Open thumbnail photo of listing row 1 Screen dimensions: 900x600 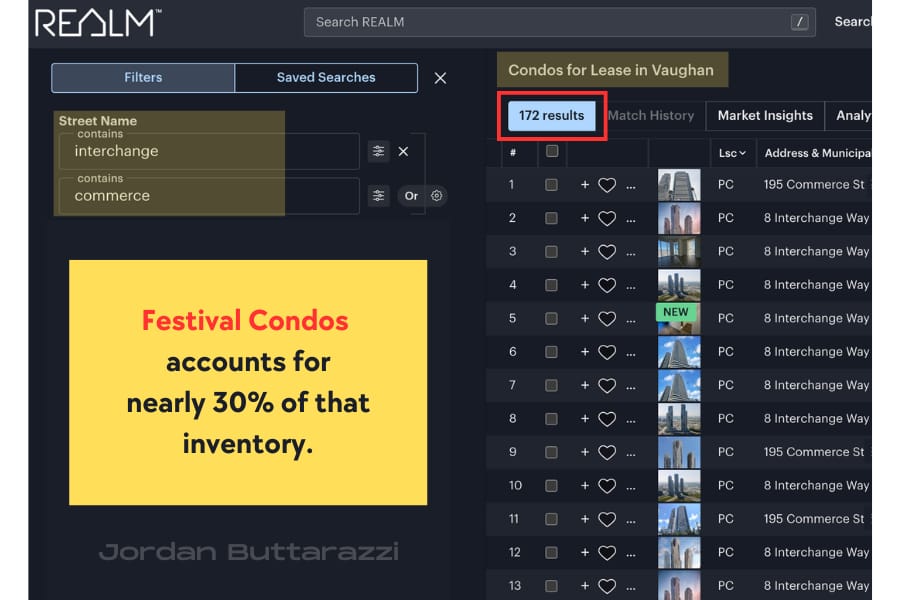tap(679, 185)
